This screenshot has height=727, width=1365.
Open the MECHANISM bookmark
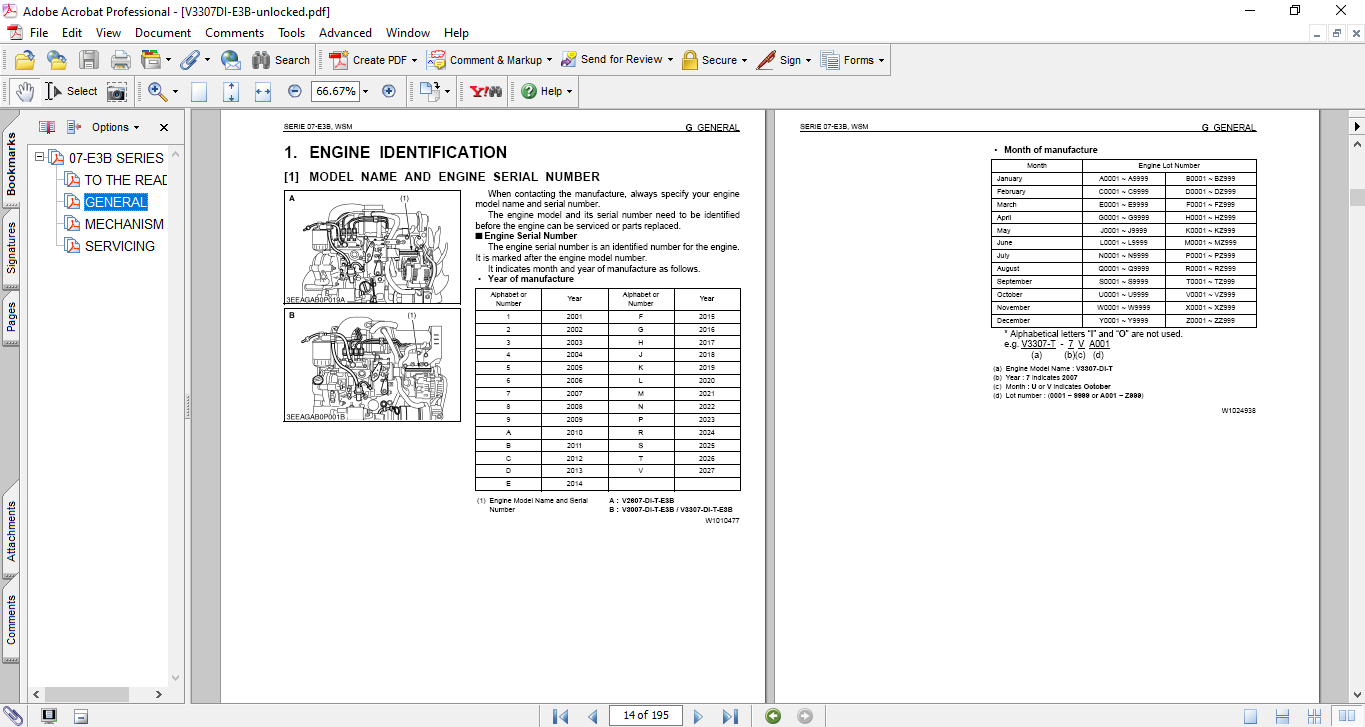click(124, 224)
